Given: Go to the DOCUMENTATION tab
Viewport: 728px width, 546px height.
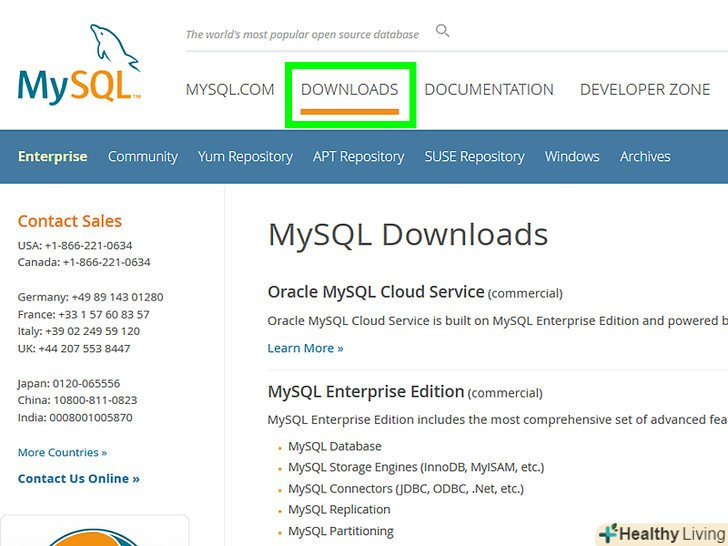Looking at the screenshot, I should click(489, 89).
